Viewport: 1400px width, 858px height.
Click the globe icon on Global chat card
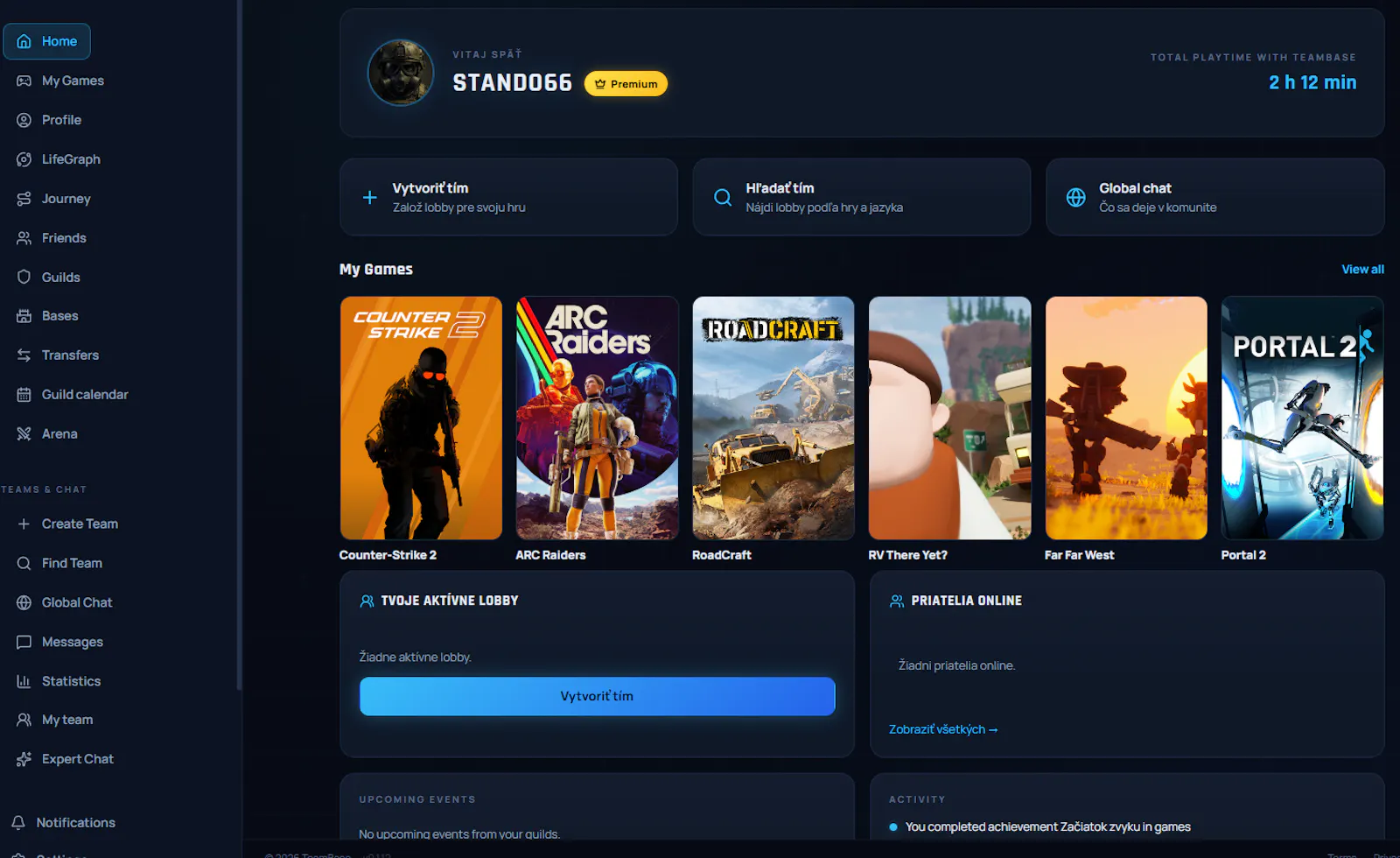[1076, 197]
